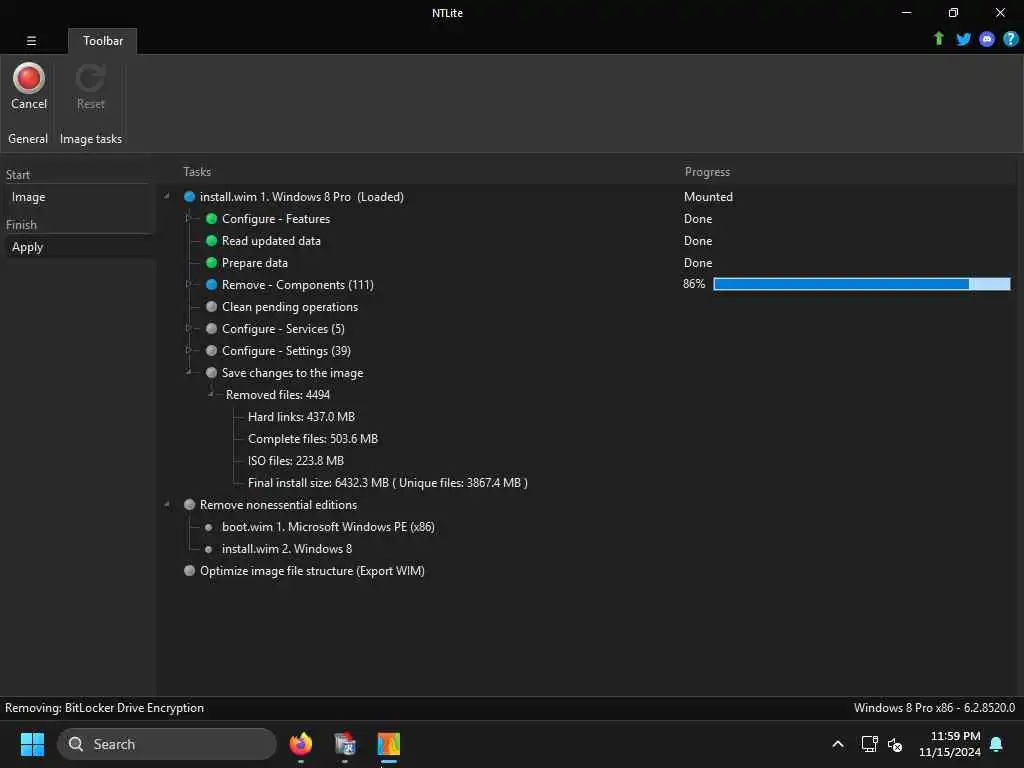Click green dot beside Read updated data
Screen dimensions: 1024x768
[211, 240]
